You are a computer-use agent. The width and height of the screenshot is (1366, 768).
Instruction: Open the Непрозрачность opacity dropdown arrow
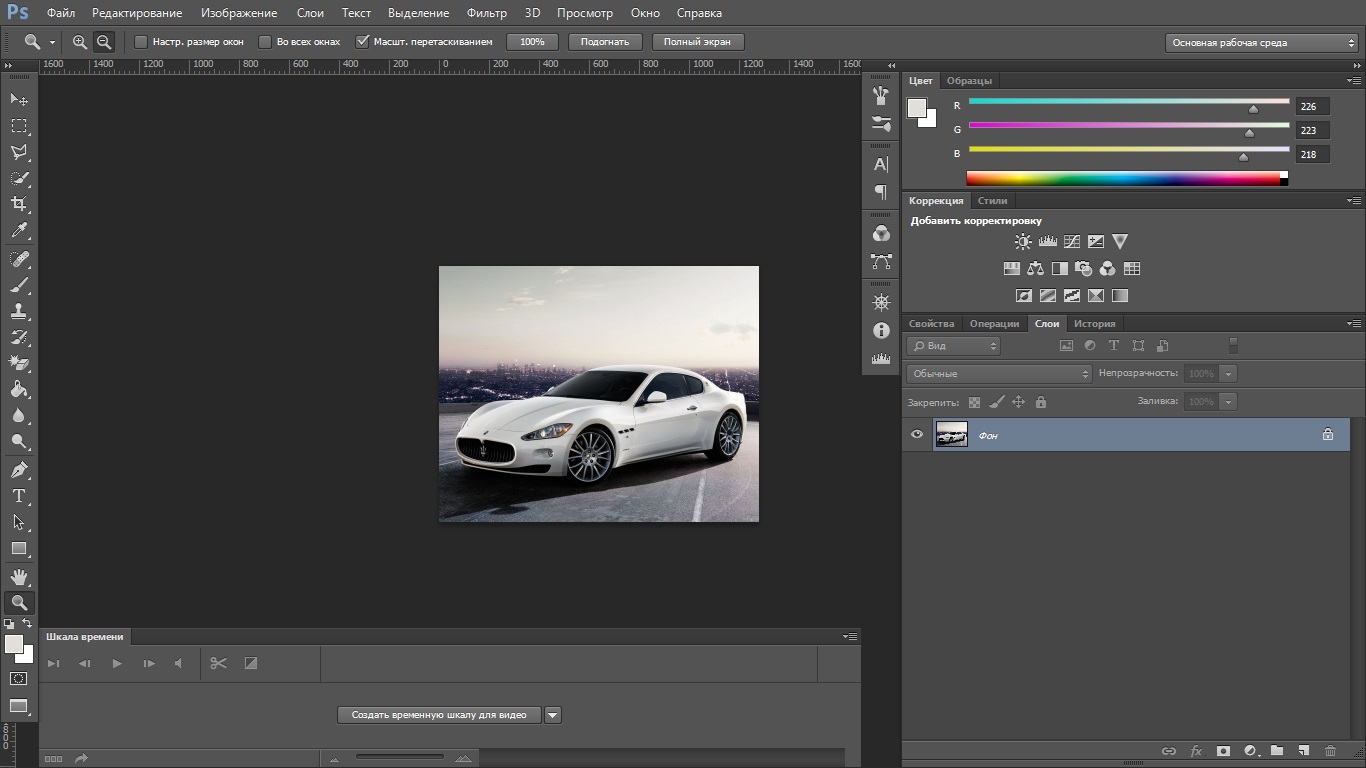[1228, 373]
